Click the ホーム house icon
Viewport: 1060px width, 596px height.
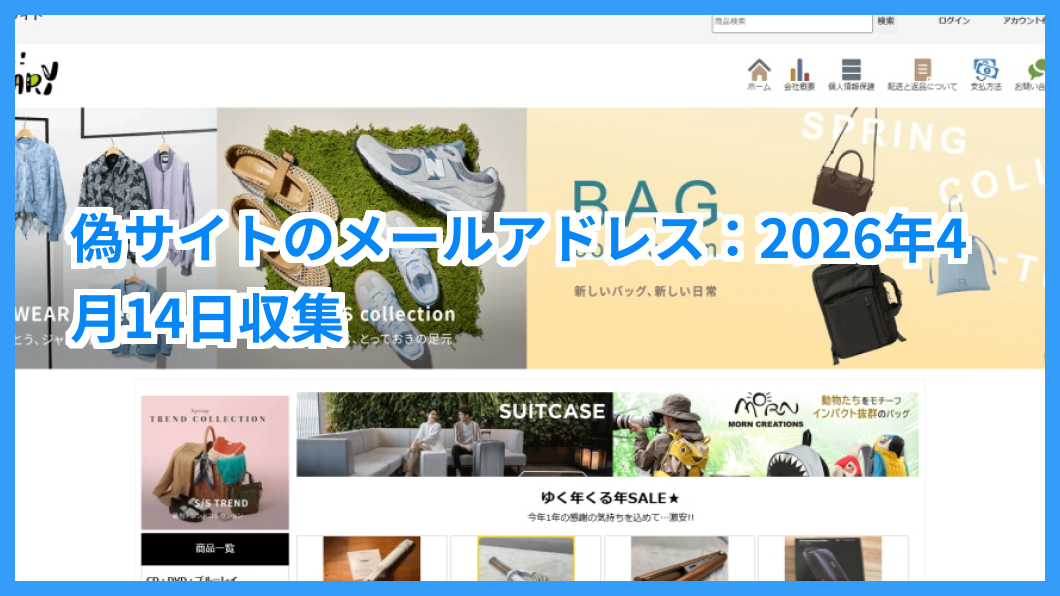[759, 71]
